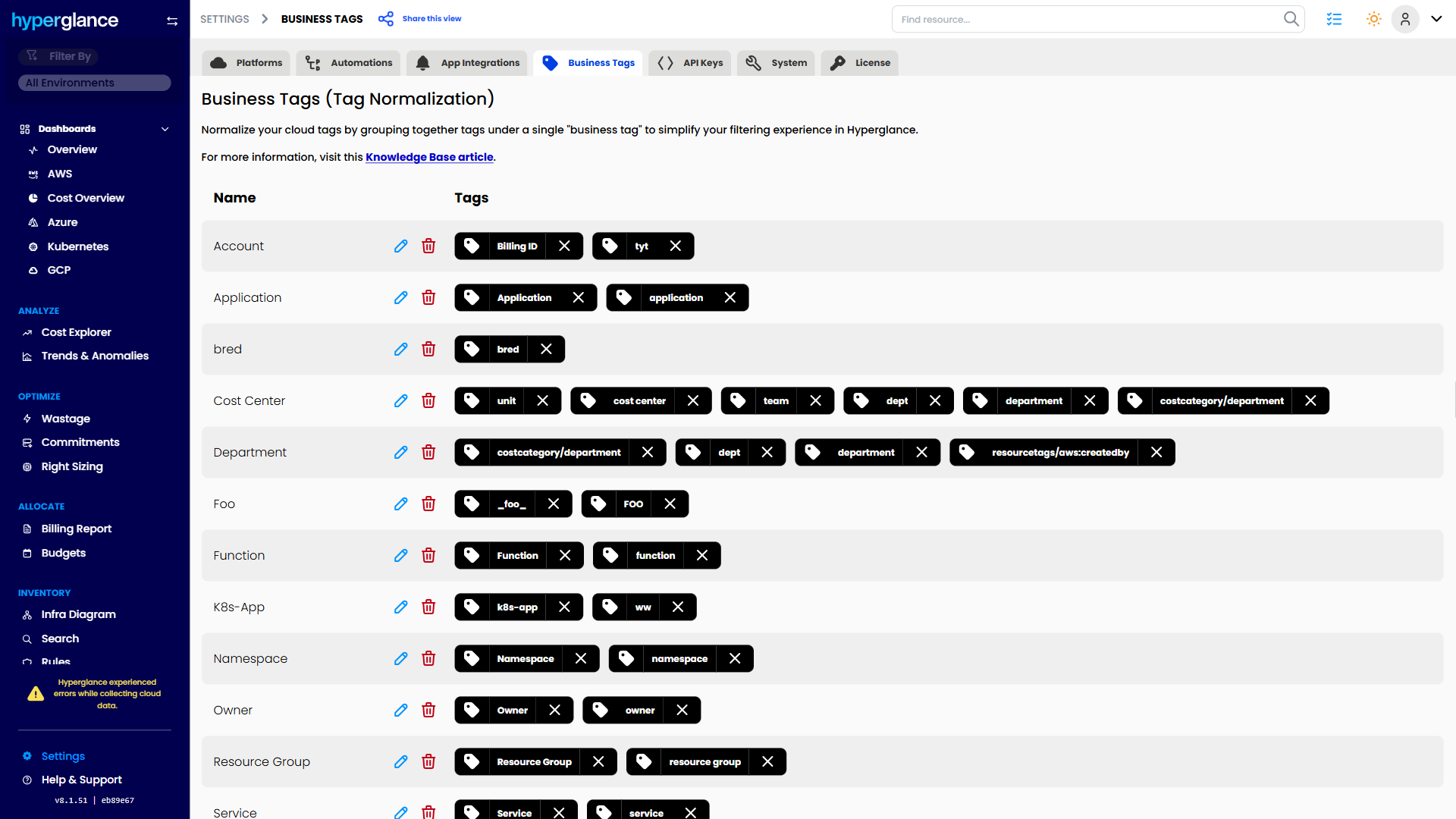Click the user profile avatar icon

1404,19
